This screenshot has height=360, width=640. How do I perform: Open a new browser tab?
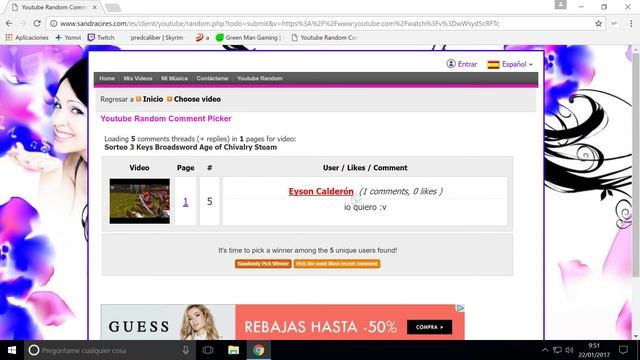tap(113, 7)
